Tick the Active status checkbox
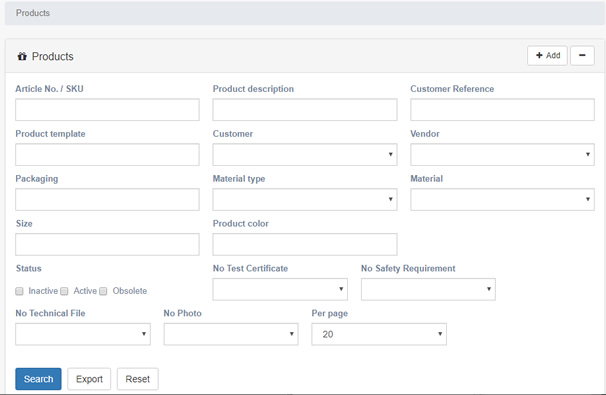 [x=65, y=291]
